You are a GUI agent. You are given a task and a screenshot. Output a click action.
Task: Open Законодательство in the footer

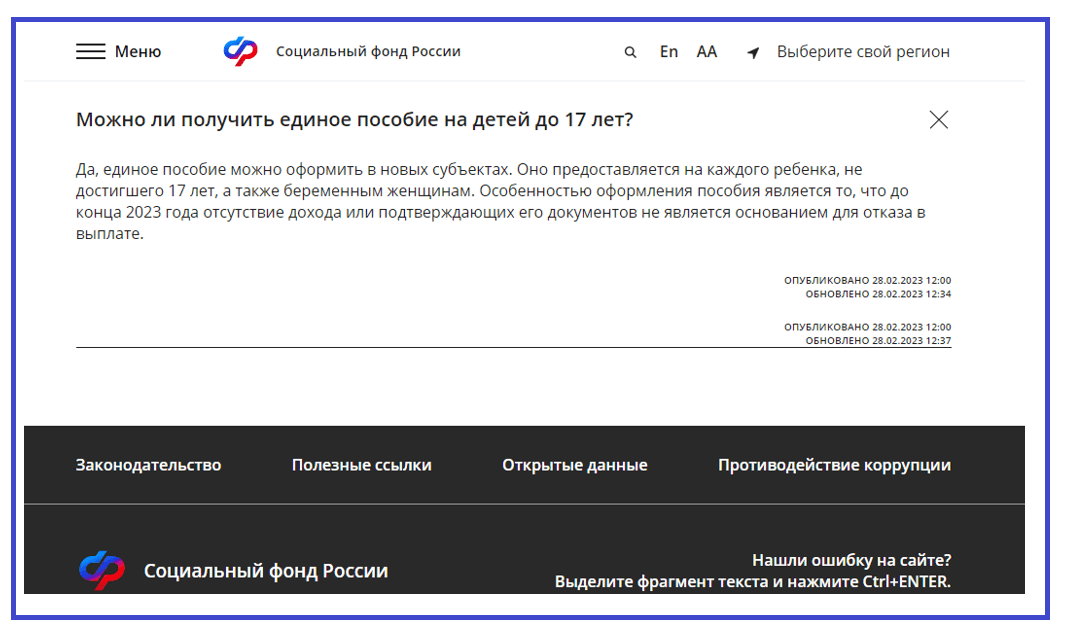pyautogui.click(x=148, y=465)
